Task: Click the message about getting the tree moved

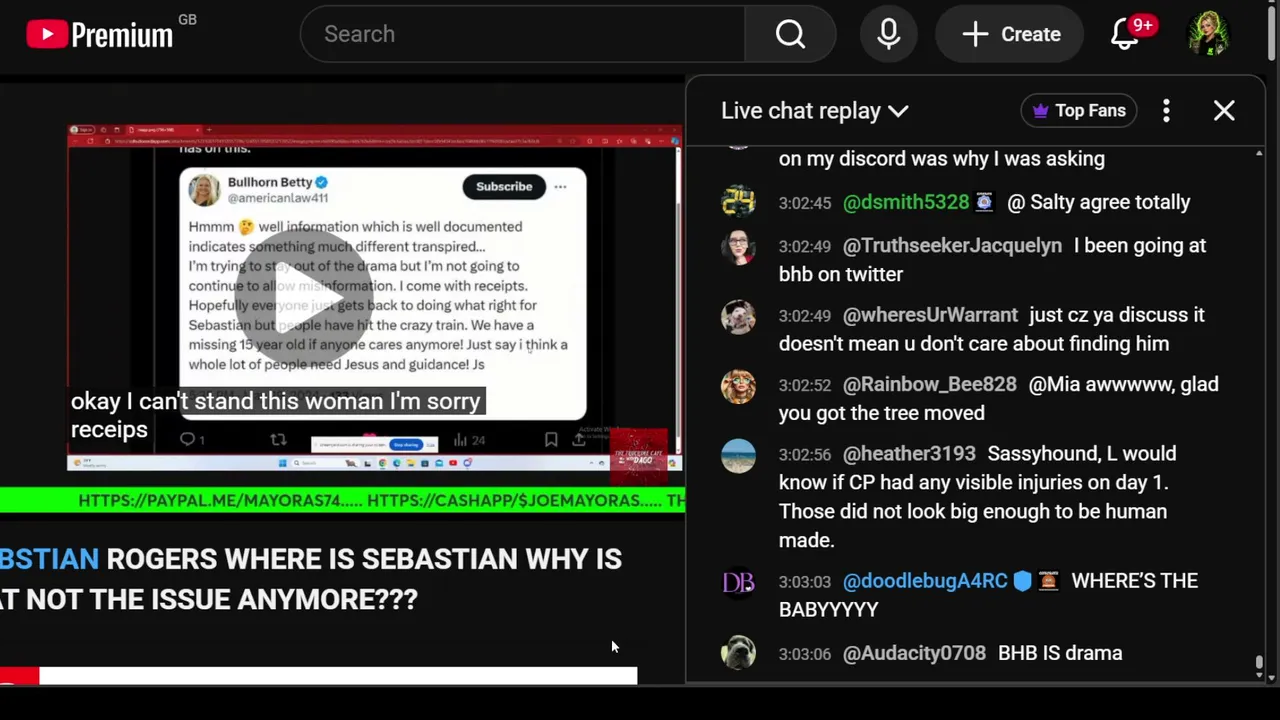Action: click(999, 398)
